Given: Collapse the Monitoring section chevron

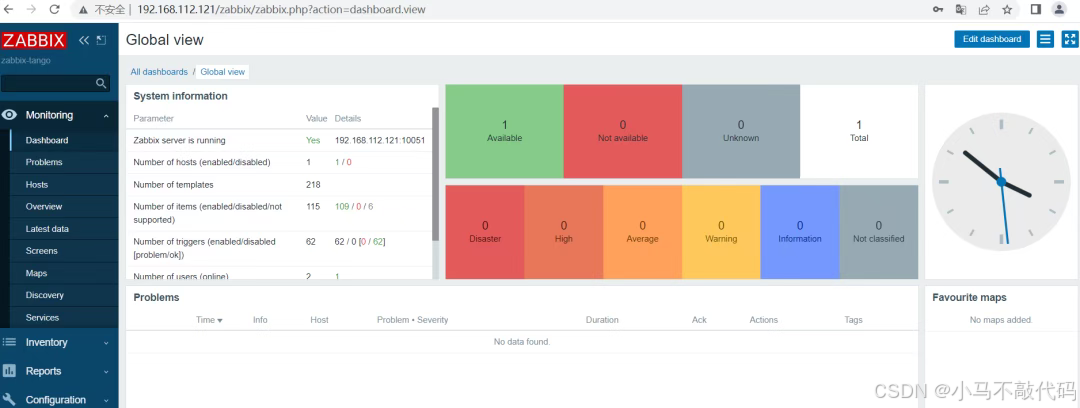Looking at the screenshot, I should pyautogui.click(x=106, y=116).
